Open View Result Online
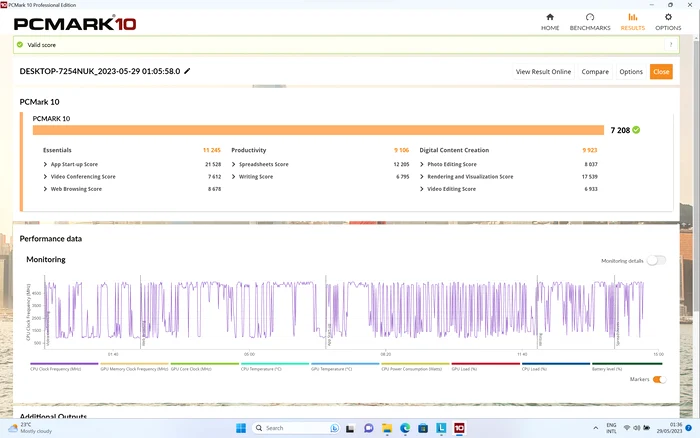This screenshot has width=700, height=438. tap(543, 71)
